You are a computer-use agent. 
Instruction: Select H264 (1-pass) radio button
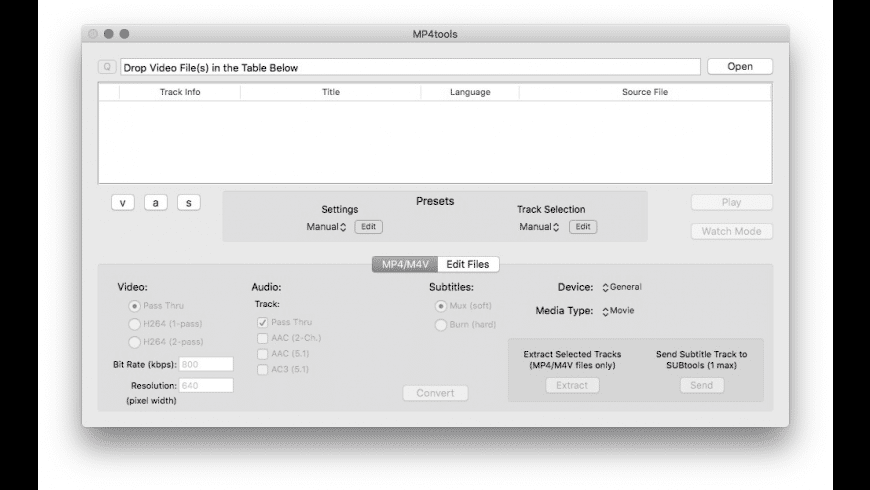point(134,324)
